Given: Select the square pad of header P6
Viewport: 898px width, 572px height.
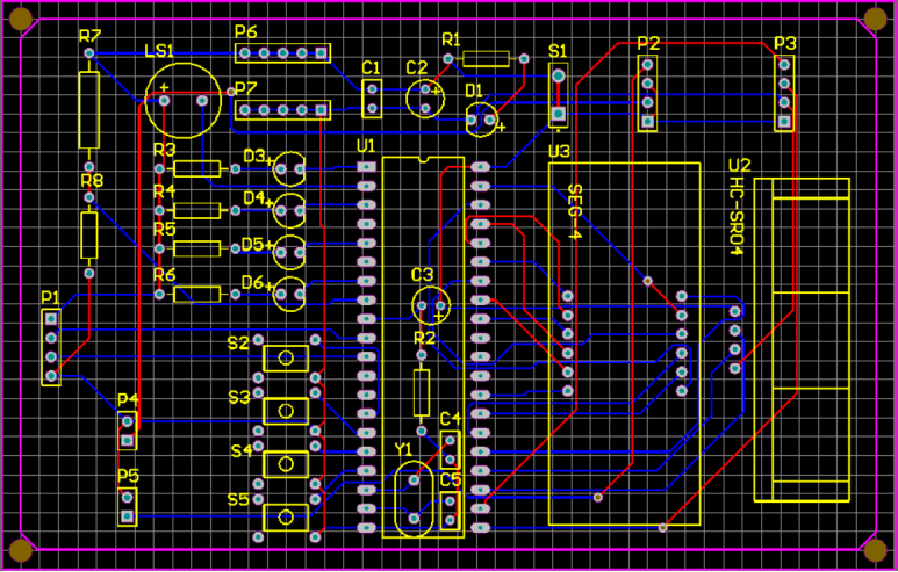Looking at the screenshot, I should (x=321, y=53).
